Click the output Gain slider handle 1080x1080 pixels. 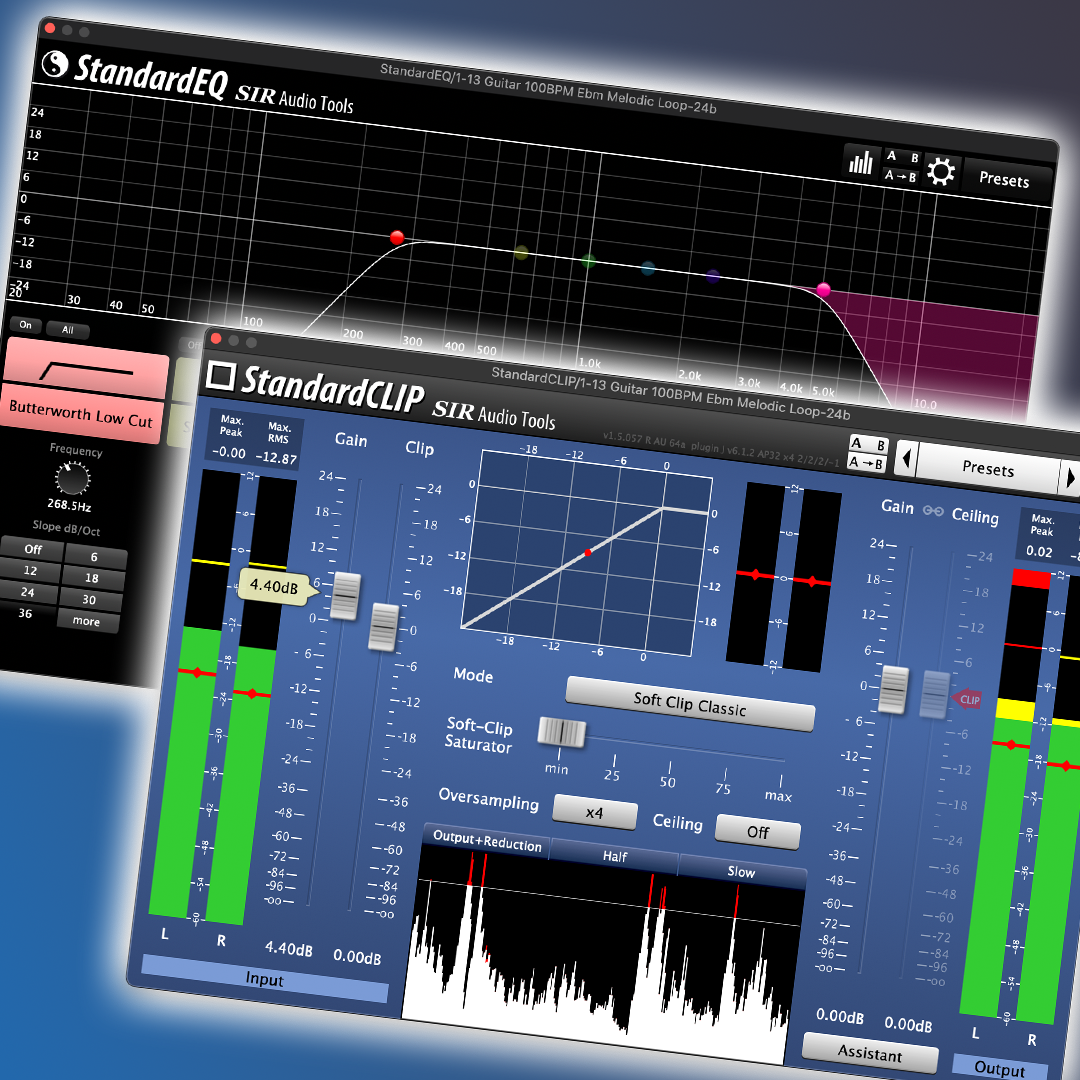coord(894,689)
